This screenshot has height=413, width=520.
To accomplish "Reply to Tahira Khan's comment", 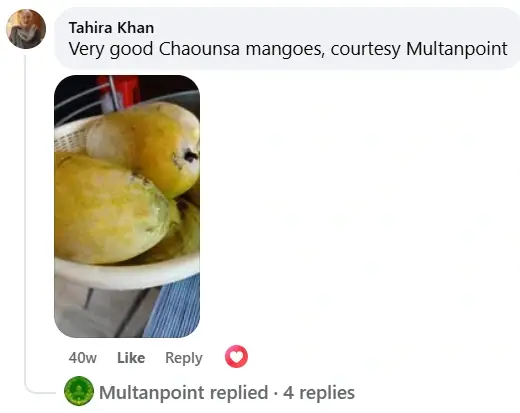I will (184, 358).
